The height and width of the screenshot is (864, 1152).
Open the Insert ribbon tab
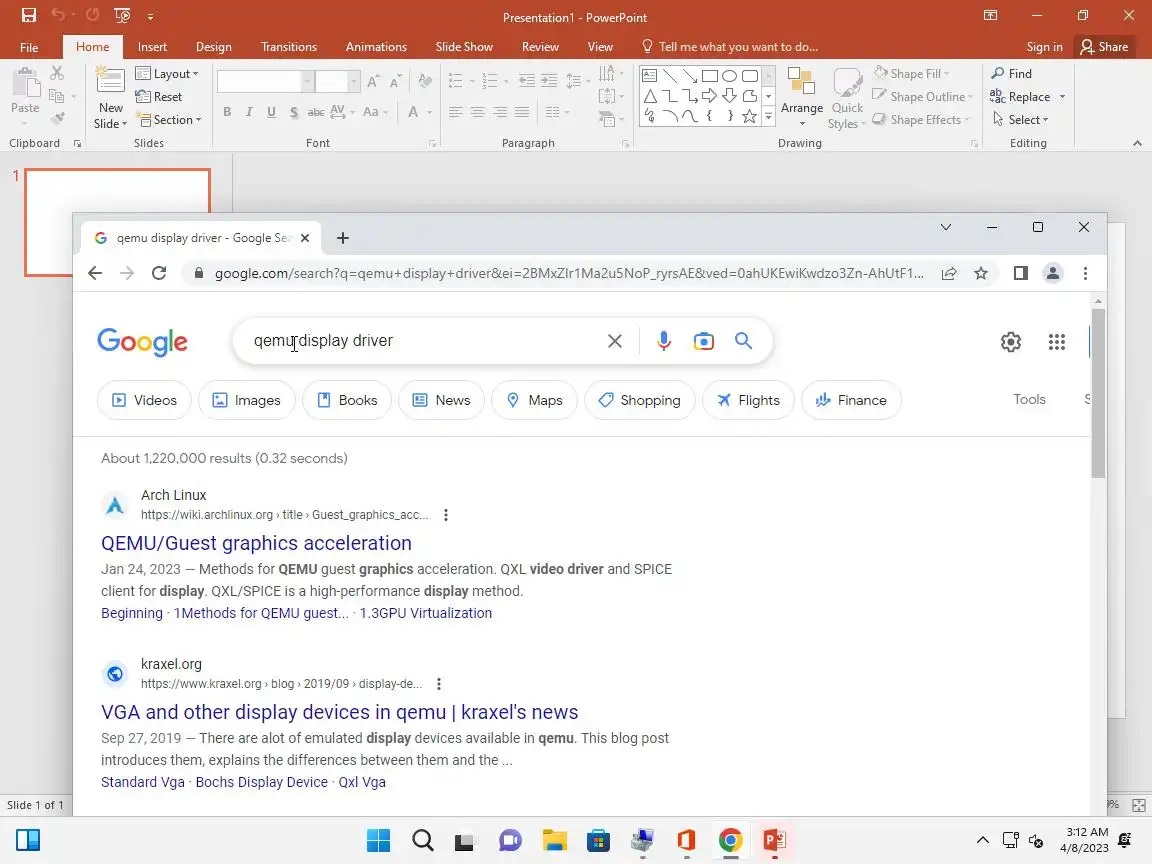(152, 46)
